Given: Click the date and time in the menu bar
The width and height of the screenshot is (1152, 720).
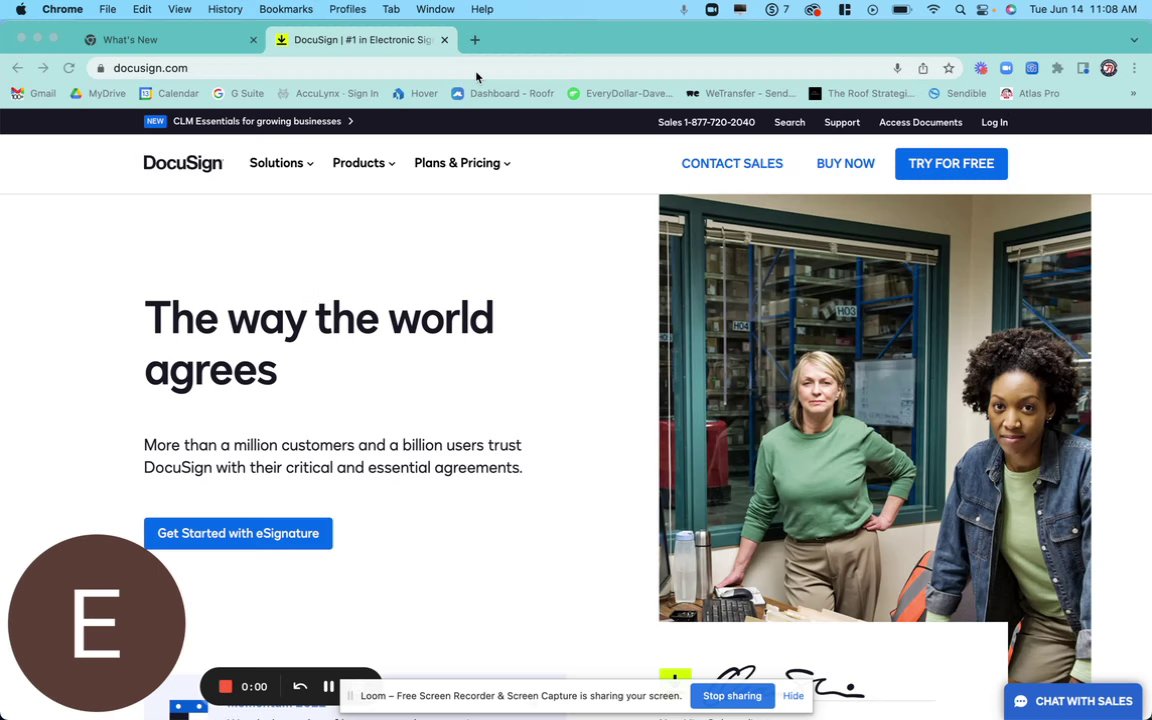Looking at the screenshot, I should (1083, 10).
